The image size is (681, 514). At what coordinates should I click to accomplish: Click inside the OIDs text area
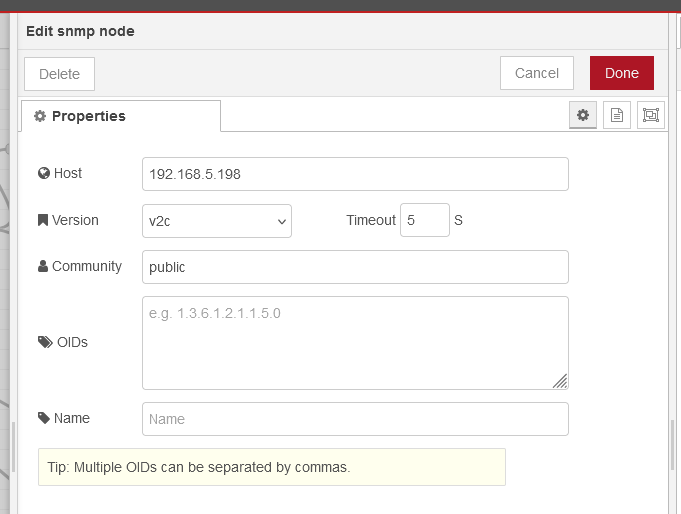point(355,343)
